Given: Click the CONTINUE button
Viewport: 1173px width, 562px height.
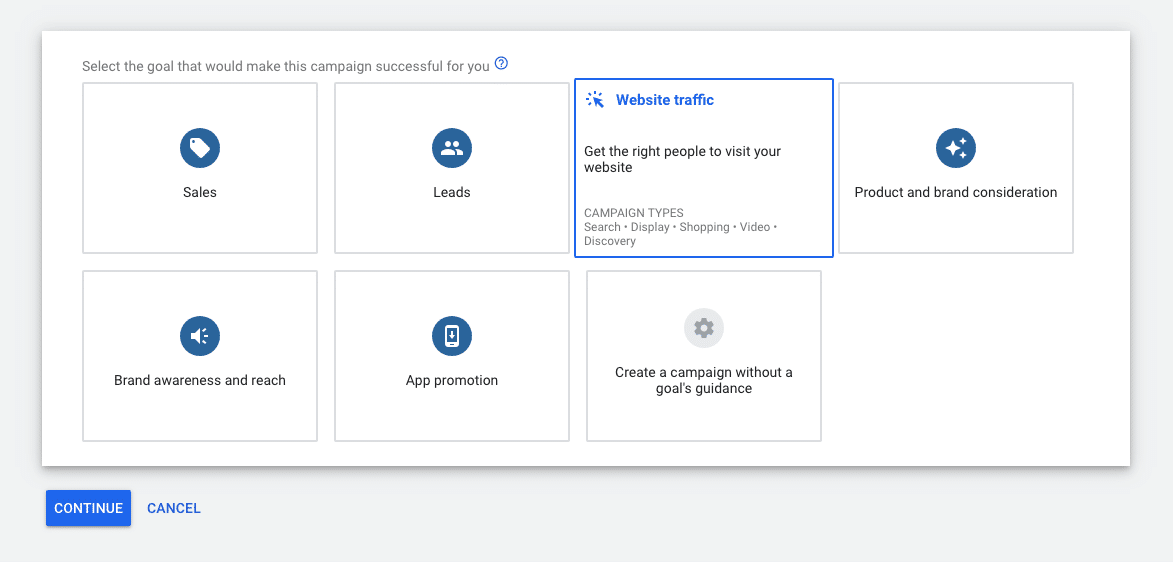Looking at the screenshot, I should coord(88,508).
